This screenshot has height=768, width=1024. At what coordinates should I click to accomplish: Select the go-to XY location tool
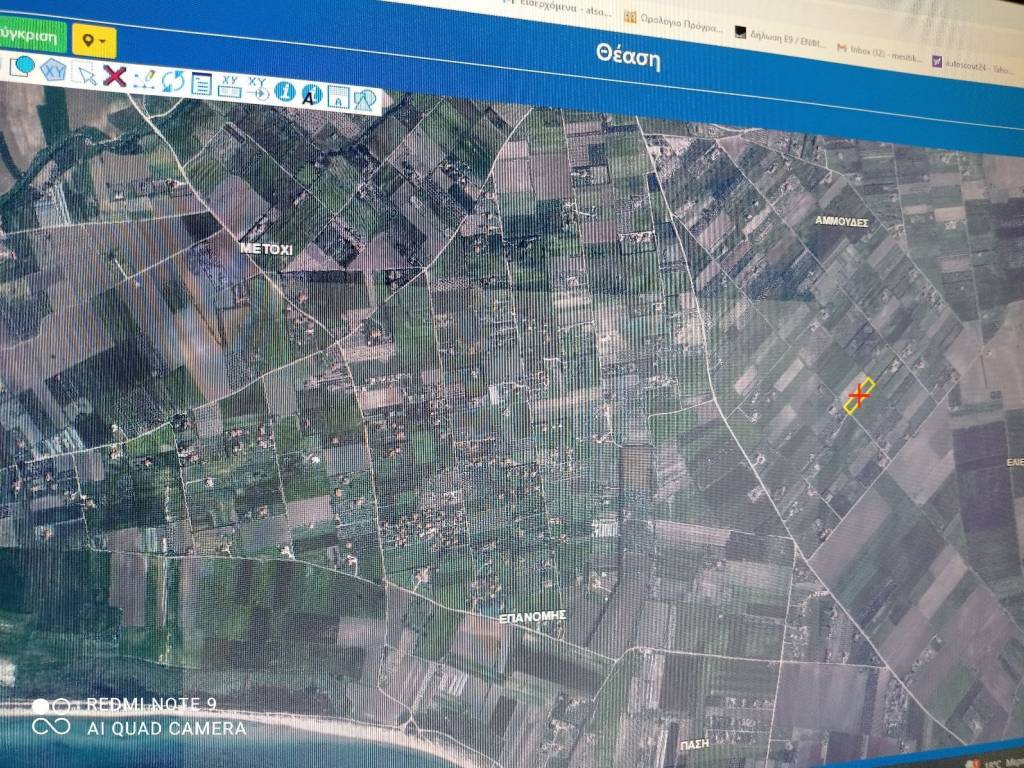pos(258,89)
